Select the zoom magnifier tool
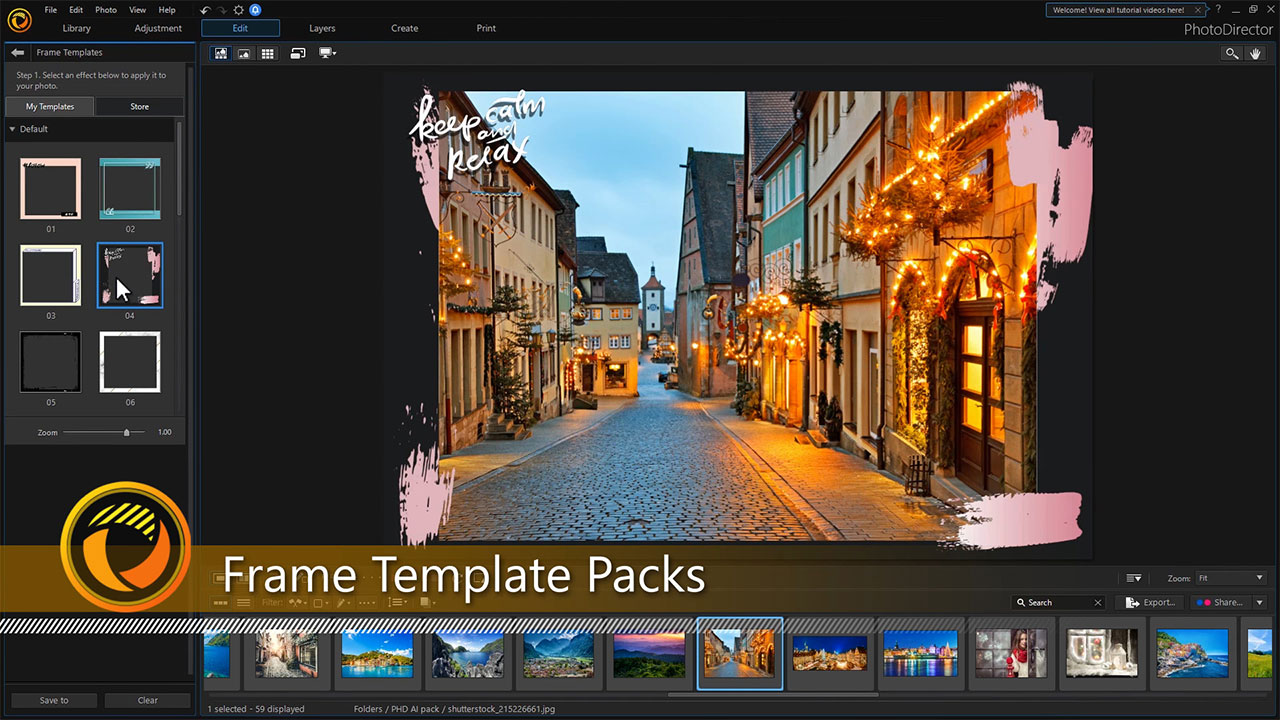This screenshot has width=1280, height=720. click(x=1232, y=53)
